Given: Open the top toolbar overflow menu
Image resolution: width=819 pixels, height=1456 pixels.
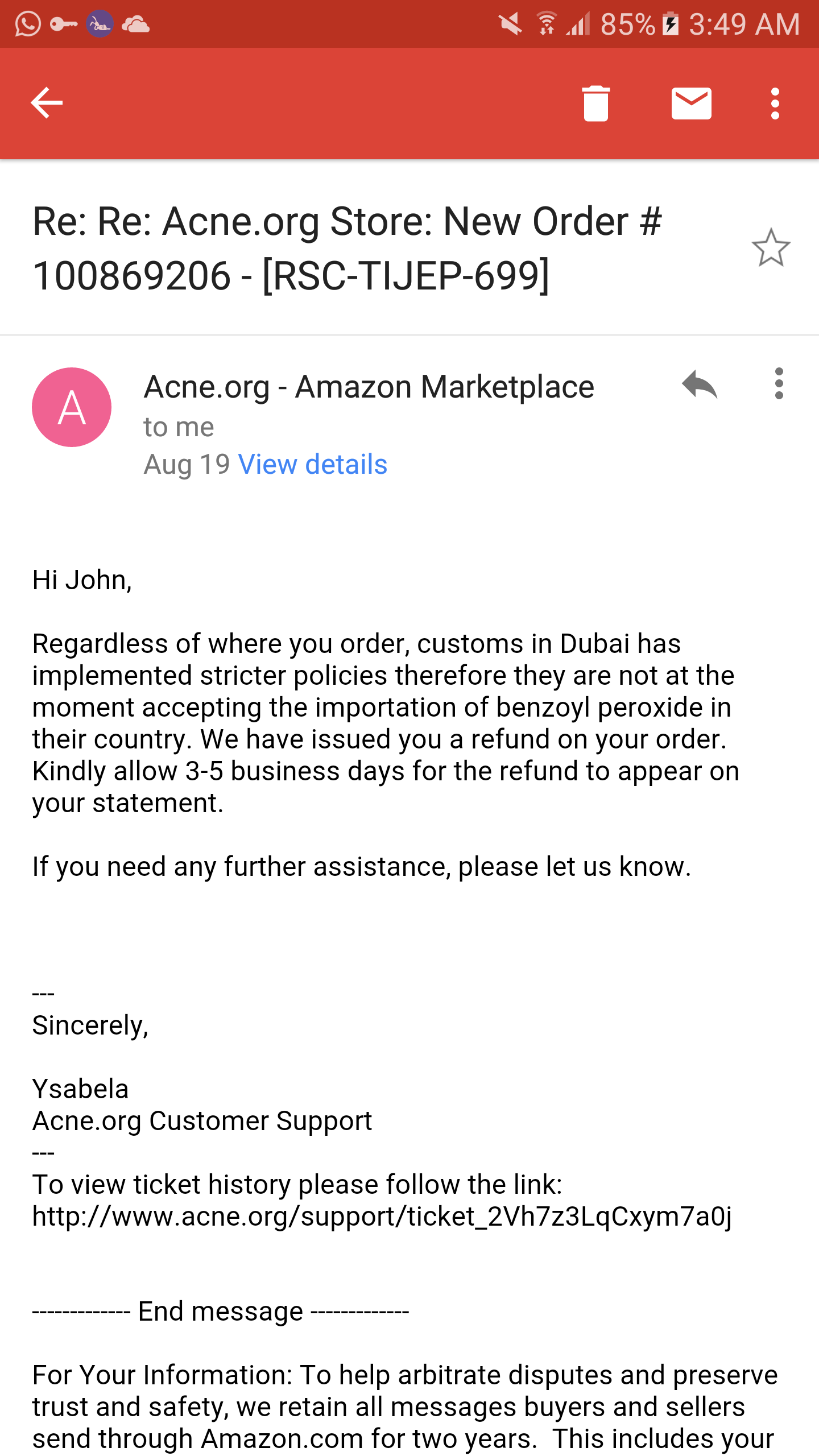Looking at the screenshot, I should 775,104.
